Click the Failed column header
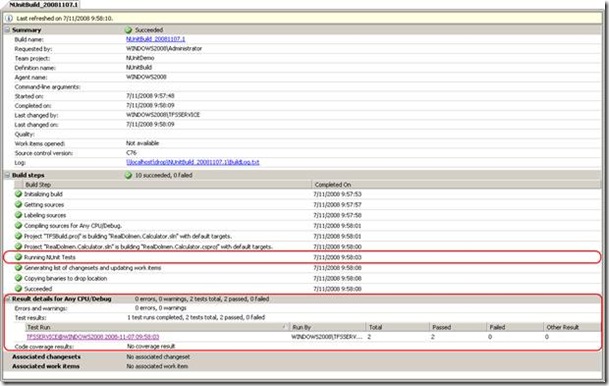The width and height of the screenshot is (609, 386). pyautogui.click(x=515, y=327)
